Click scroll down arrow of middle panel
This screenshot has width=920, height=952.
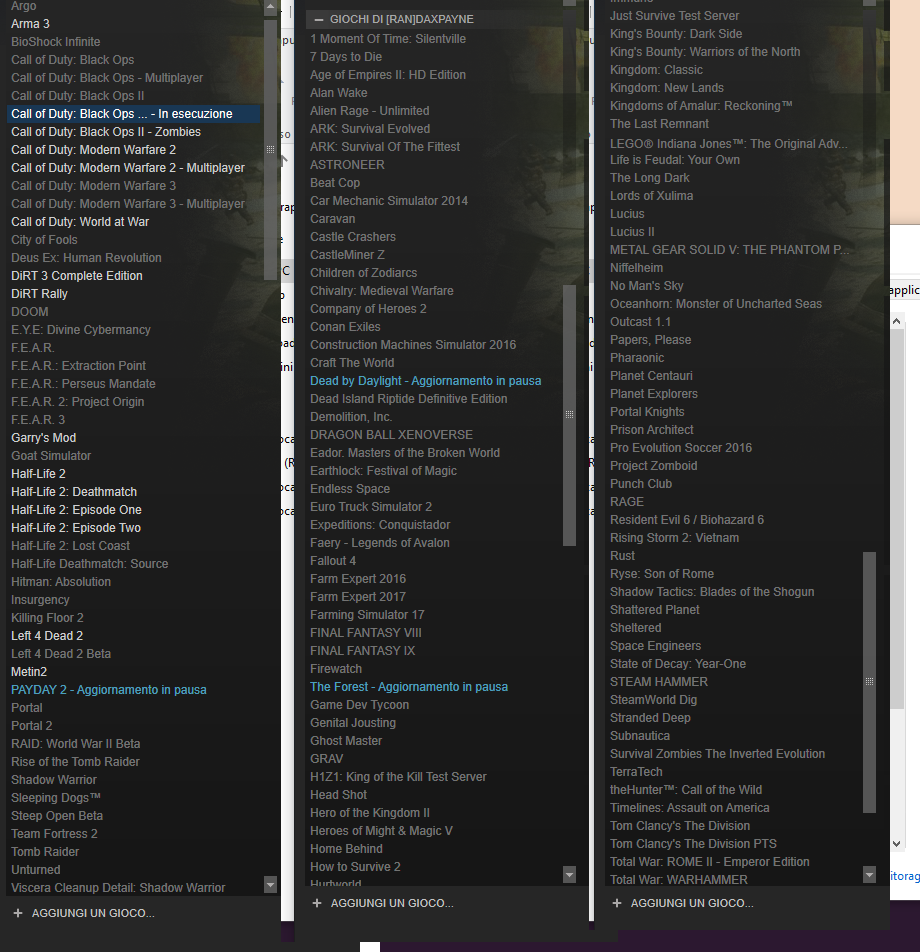pos(569,875)
